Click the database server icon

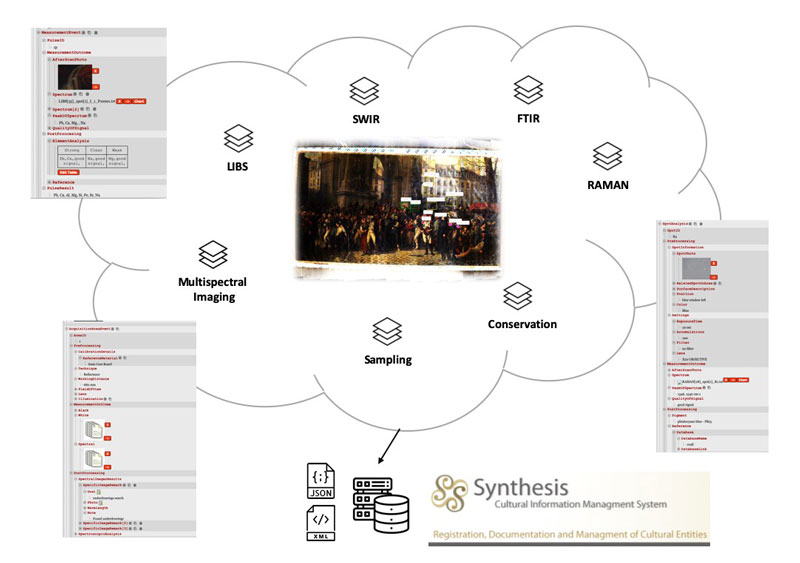click(x=381, y=505)
